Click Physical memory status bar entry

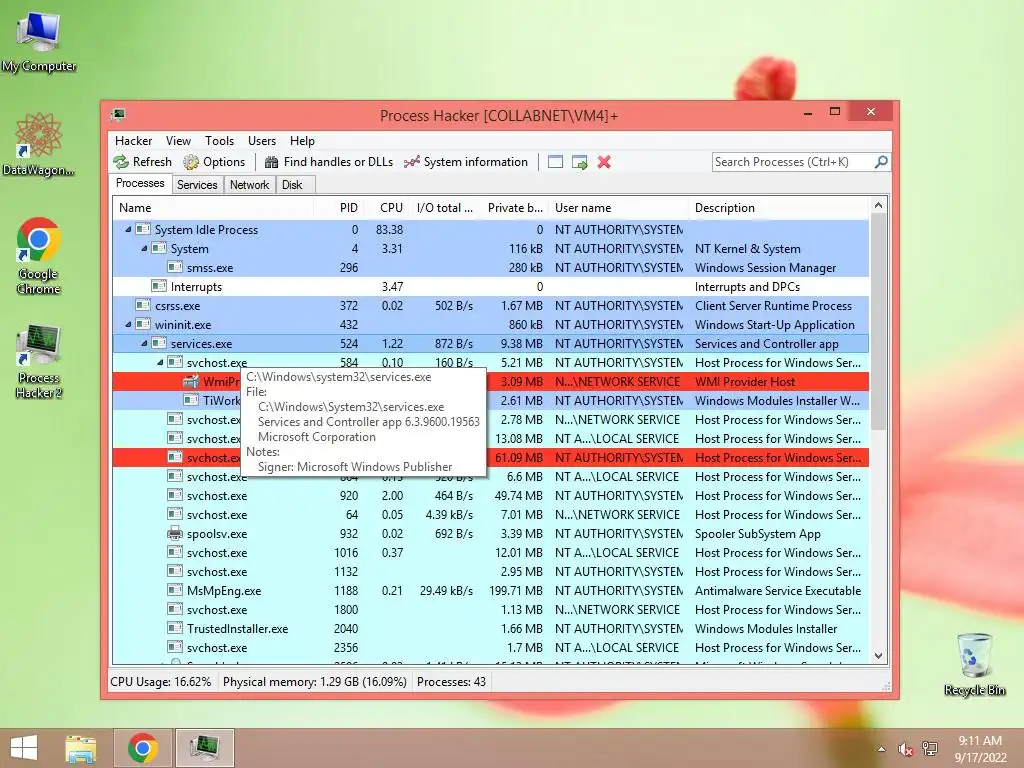[315, 682]
